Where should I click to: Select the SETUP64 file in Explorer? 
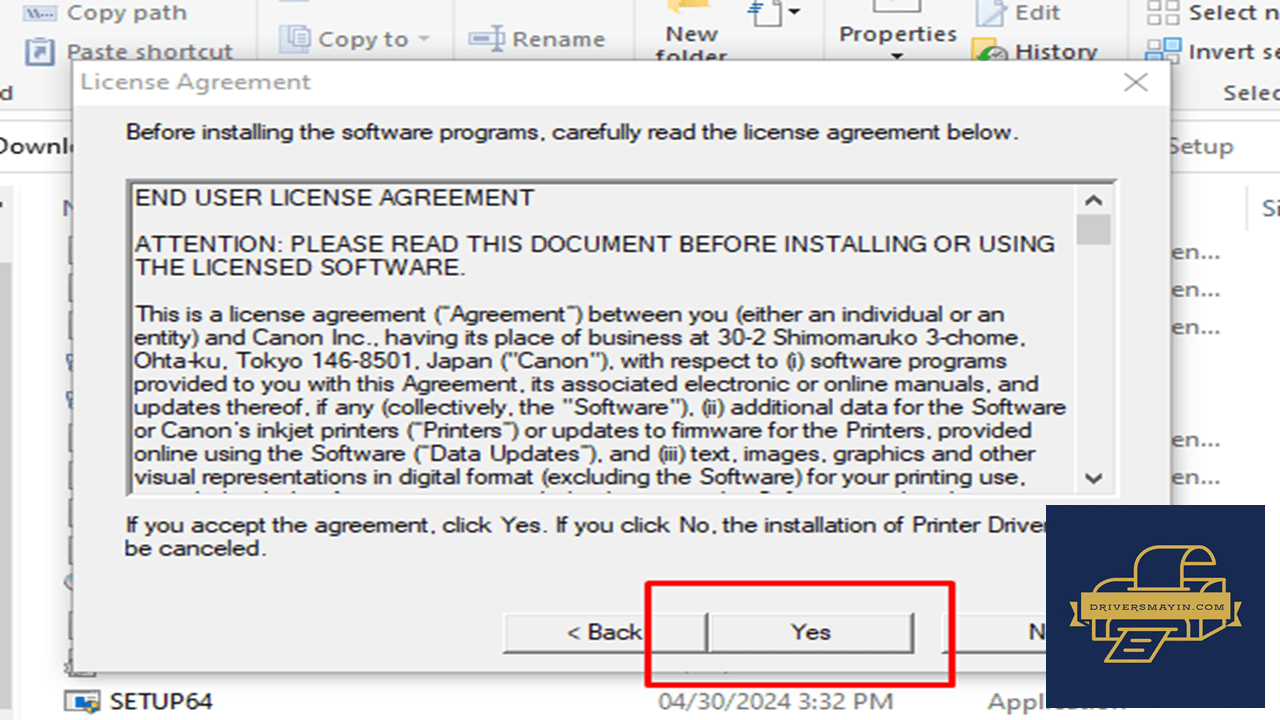click(140, 702)
